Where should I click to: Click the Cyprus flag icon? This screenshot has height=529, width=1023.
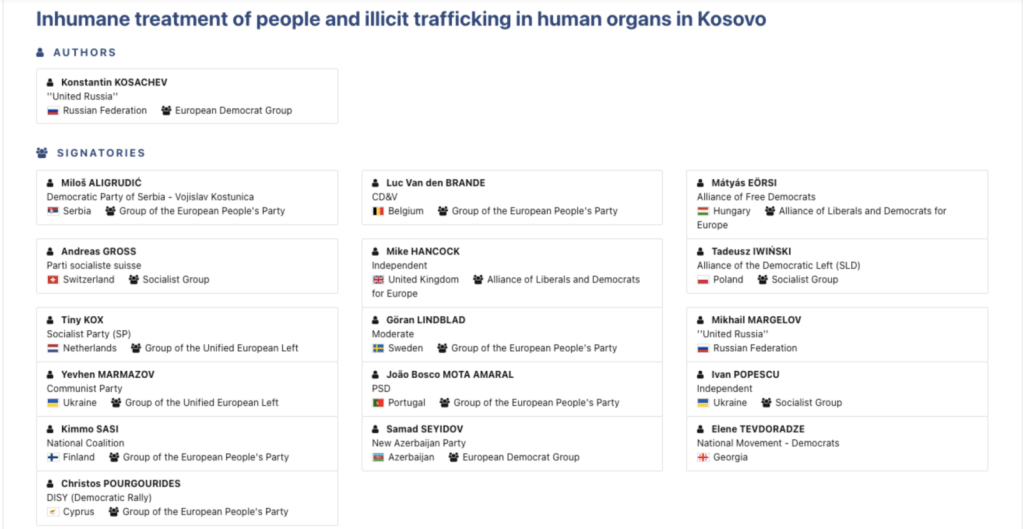pyautogui.click(x=53, y=513)
